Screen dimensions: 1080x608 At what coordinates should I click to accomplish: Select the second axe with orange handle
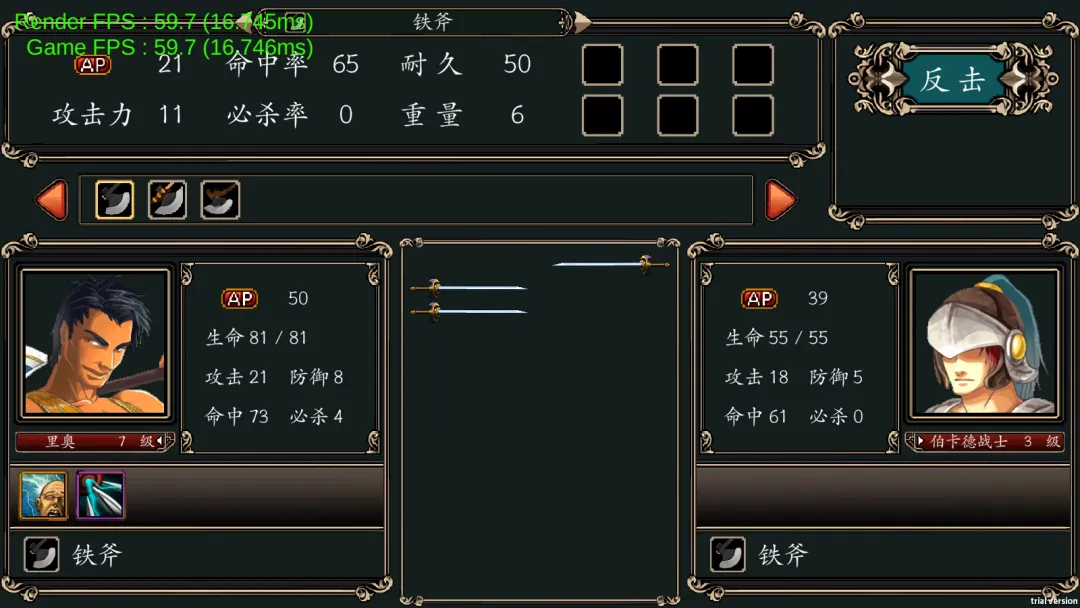[167, 200]
